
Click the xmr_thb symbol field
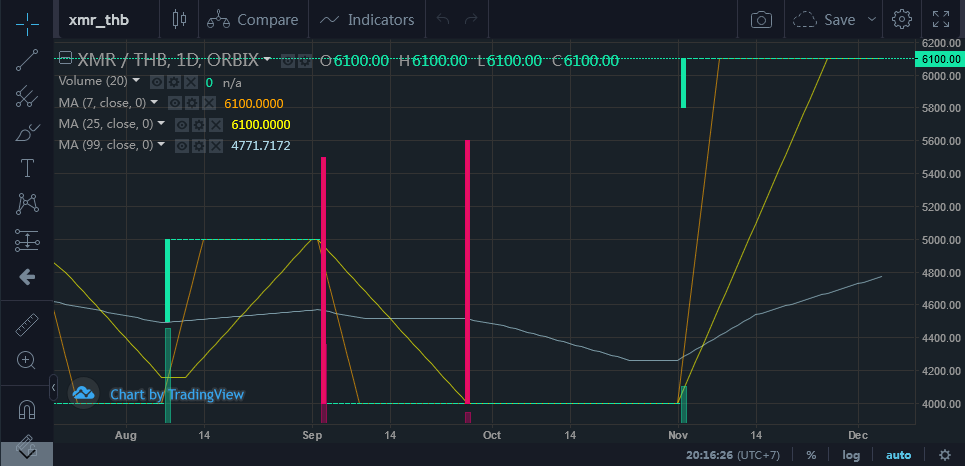107,20
